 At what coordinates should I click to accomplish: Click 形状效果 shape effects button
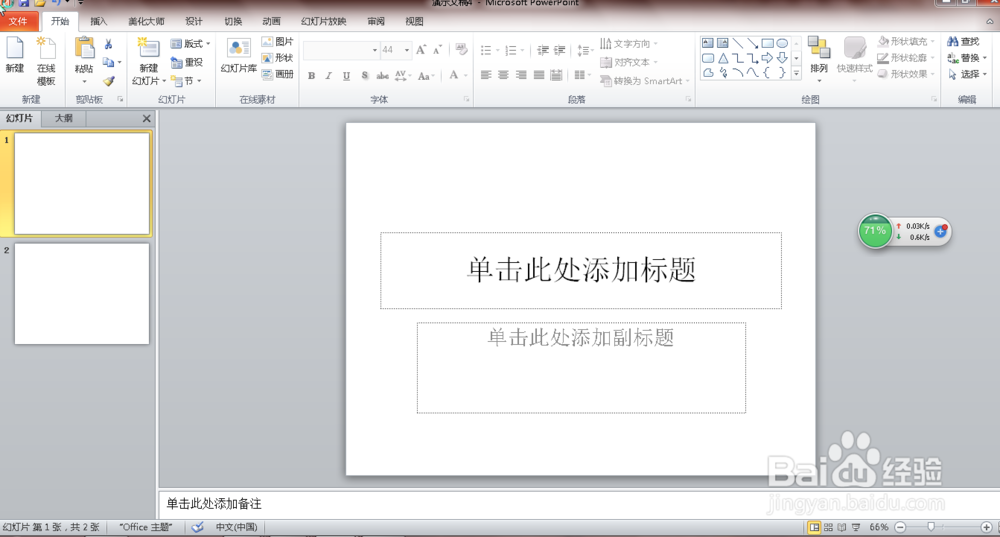coord(904,74)
